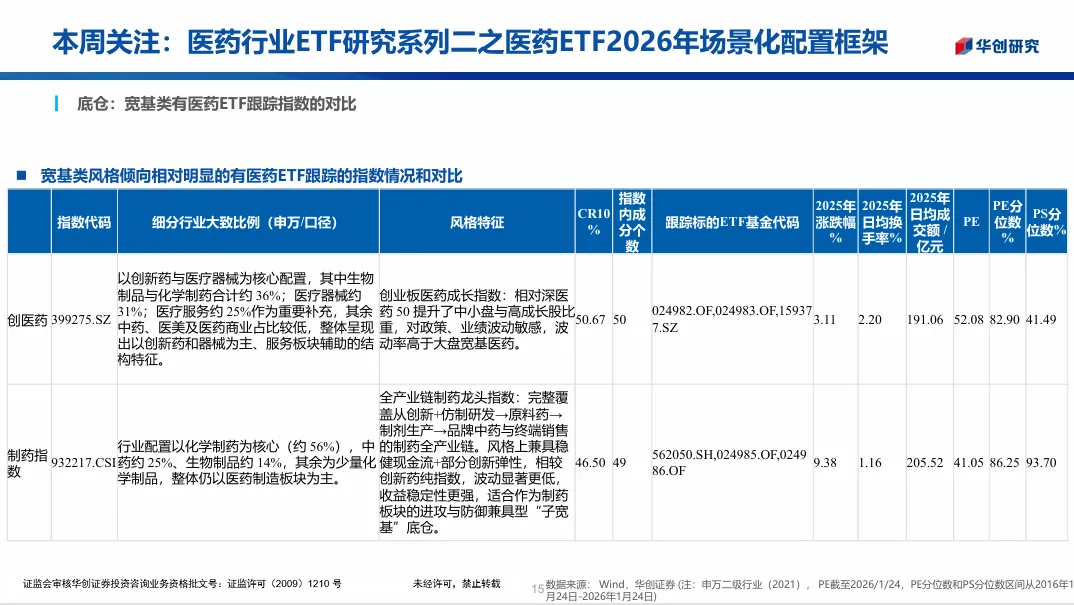Screen dimensions: 1074x605
Task: Select PS percentile value 93.70
Action: [1041, 463]
